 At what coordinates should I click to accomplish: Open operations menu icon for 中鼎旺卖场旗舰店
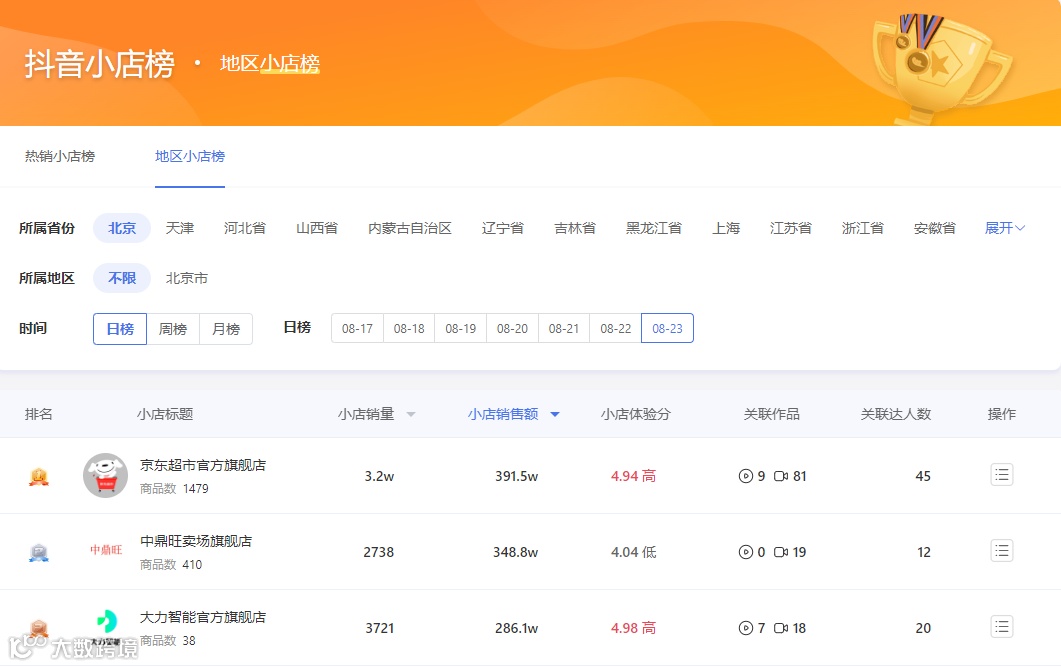1001,551
